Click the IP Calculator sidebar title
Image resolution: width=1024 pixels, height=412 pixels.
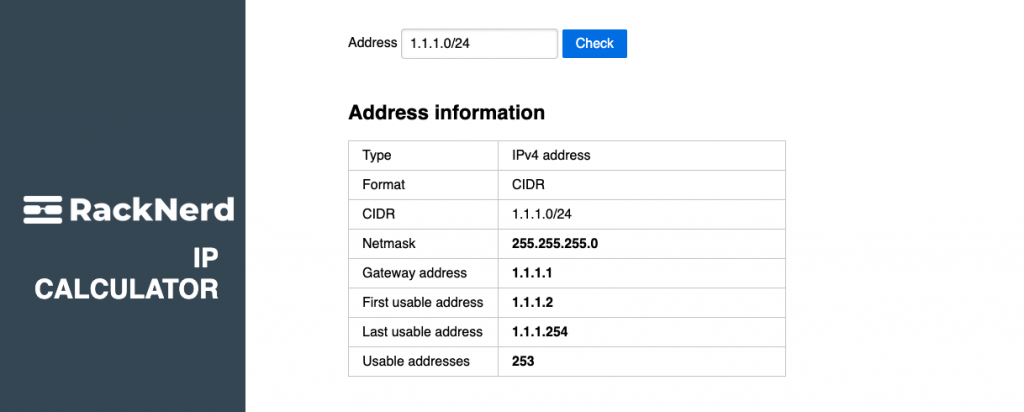(127, 274)
